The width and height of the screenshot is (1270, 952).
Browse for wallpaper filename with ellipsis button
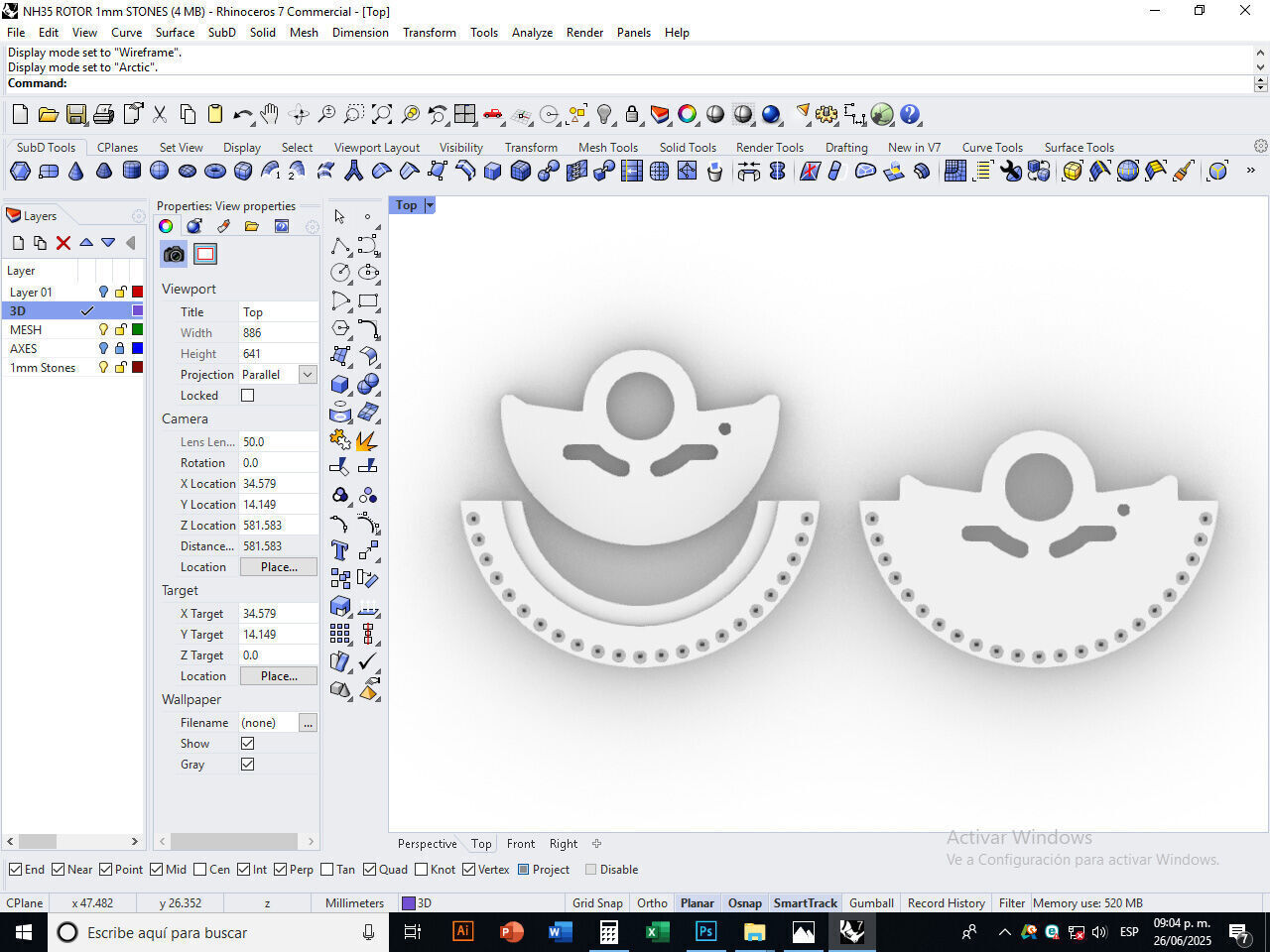(x=309, y=723)
